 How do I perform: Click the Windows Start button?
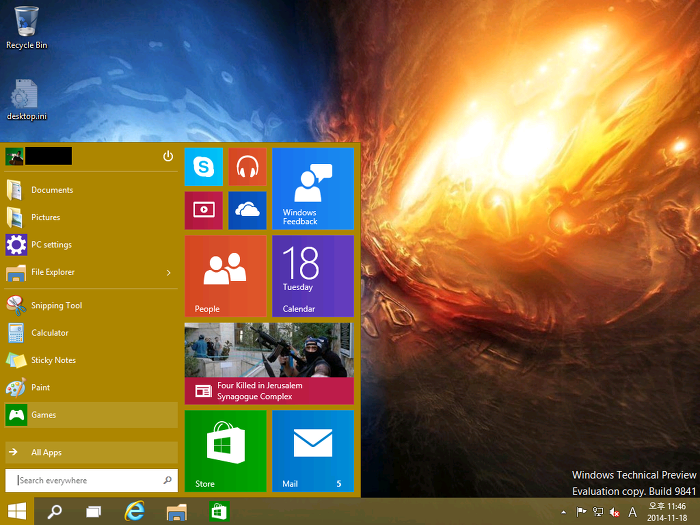17,512
